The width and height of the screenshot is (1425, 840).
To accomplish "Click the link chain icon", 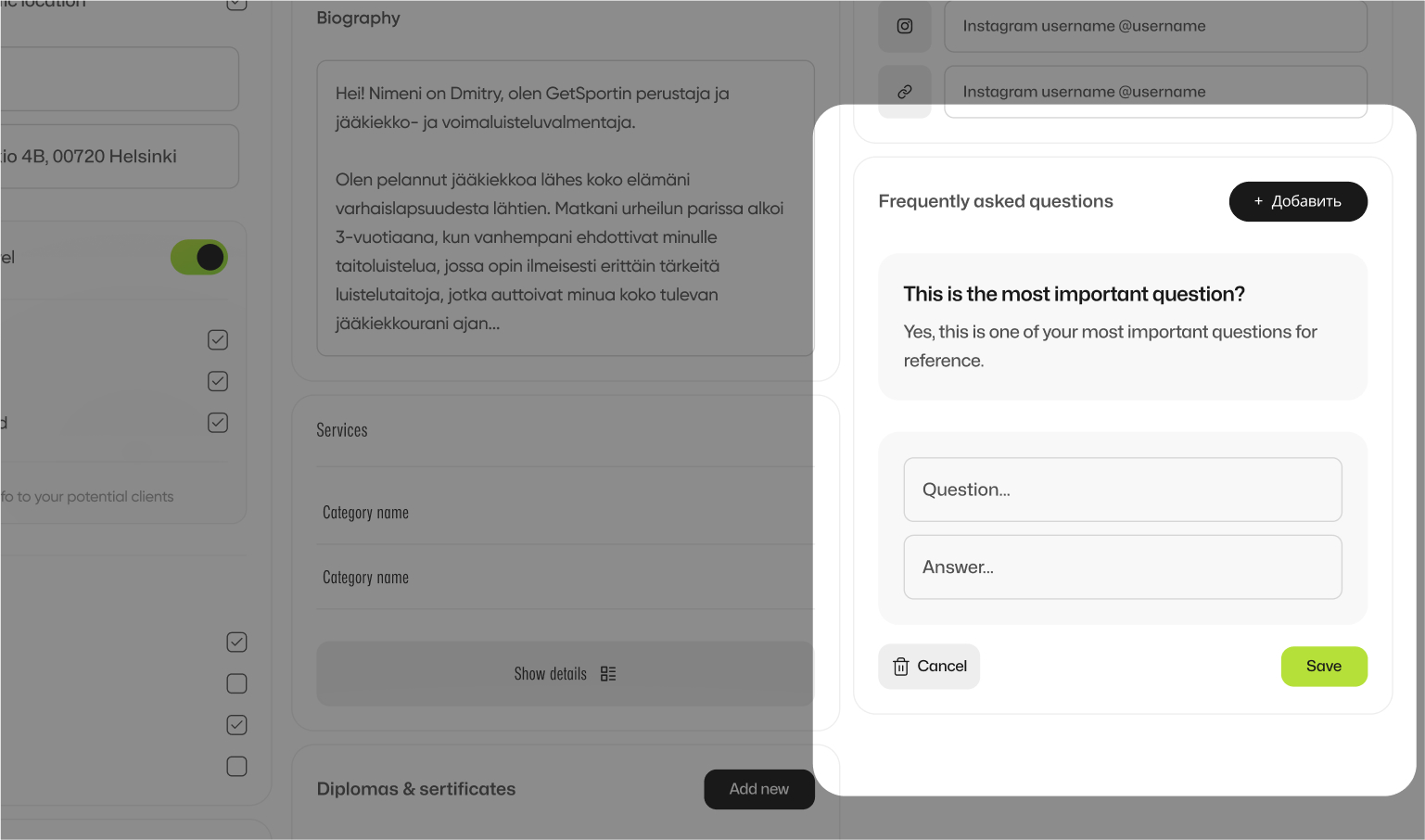I will [905, 92].
